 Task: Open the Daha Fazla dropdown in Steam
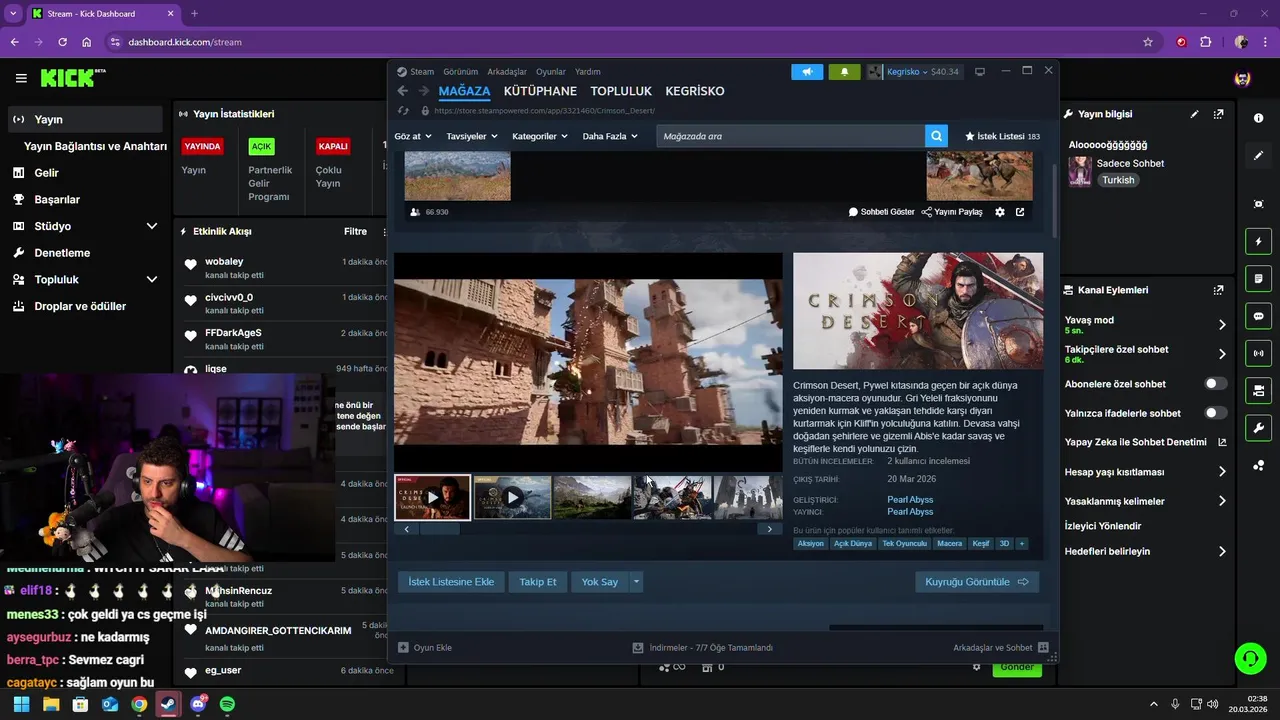(x=610, y=136)
